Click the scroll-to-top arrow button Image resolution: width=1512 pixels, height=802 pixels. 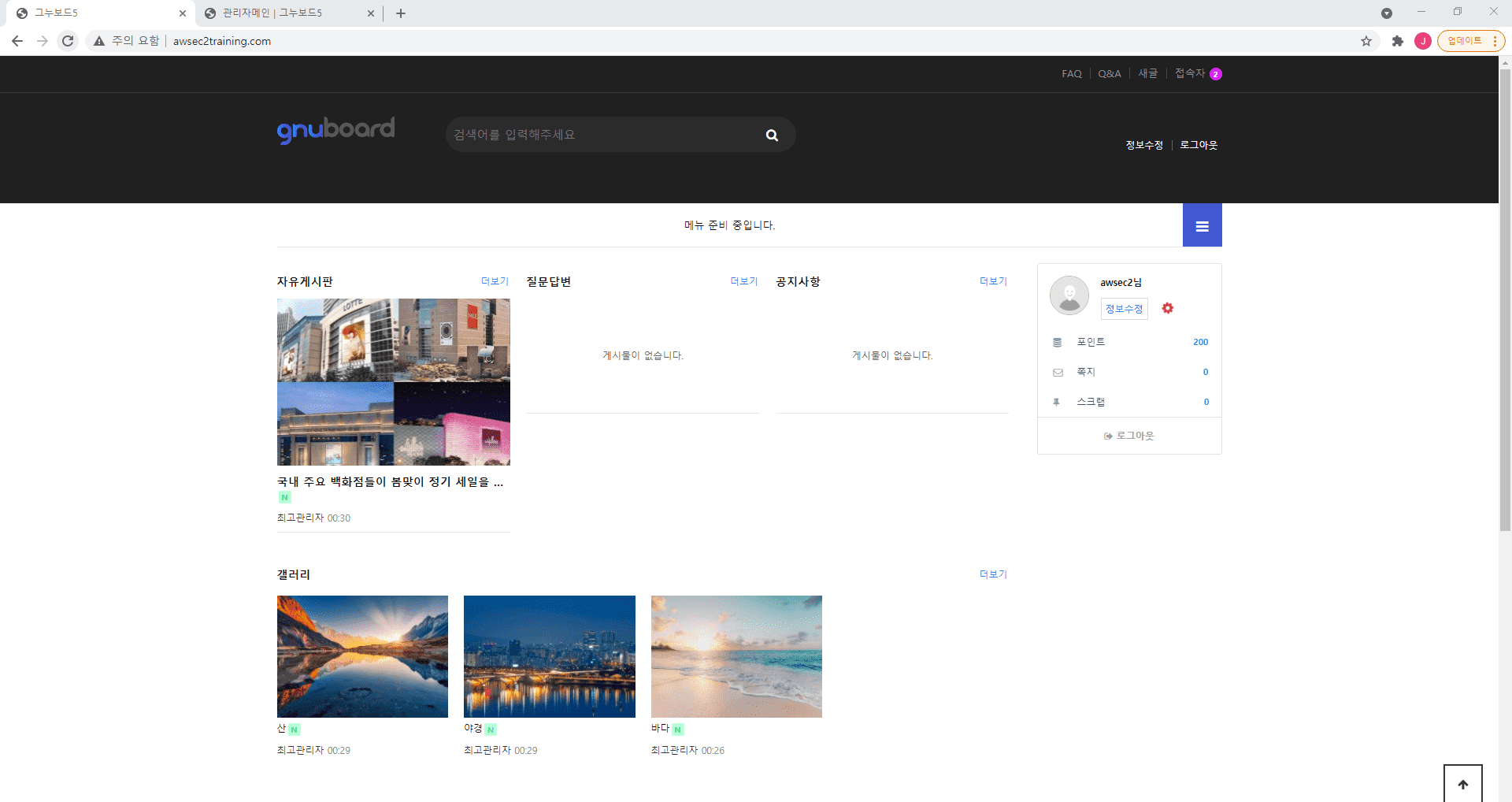click(x=1463, y=783)
